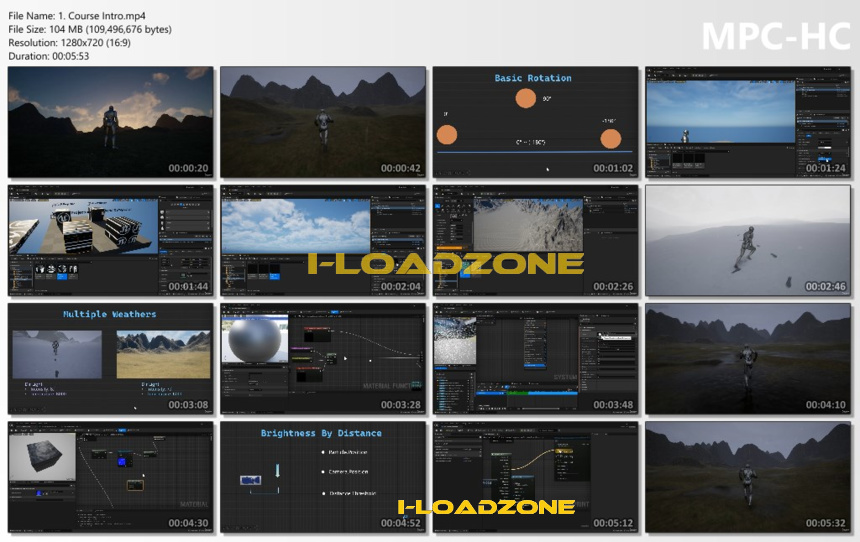Screen dimensions: 860x542
Task: Open the Multiple Weathers thumbnail at 00:03:08
Action: pos(111,359)
